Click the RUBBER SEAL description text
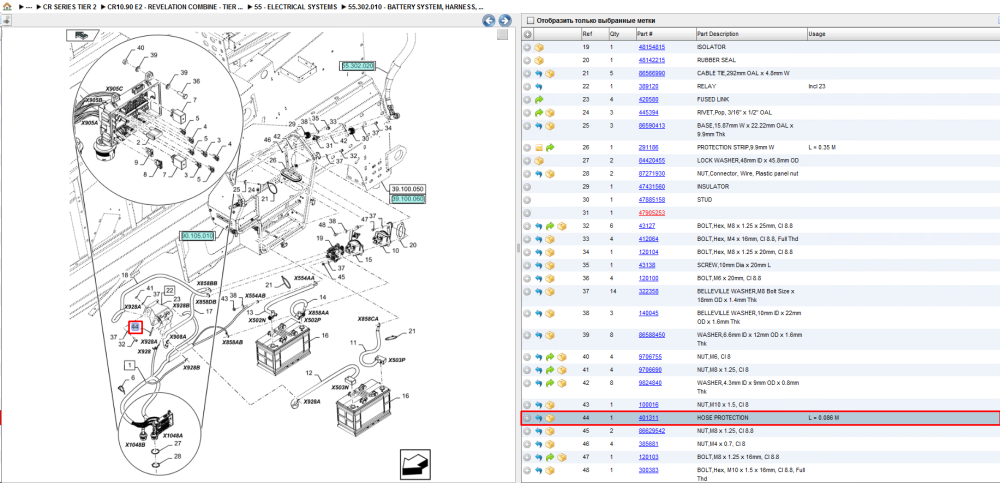This screenshot has width=1000, height=483. click(716, 60)
